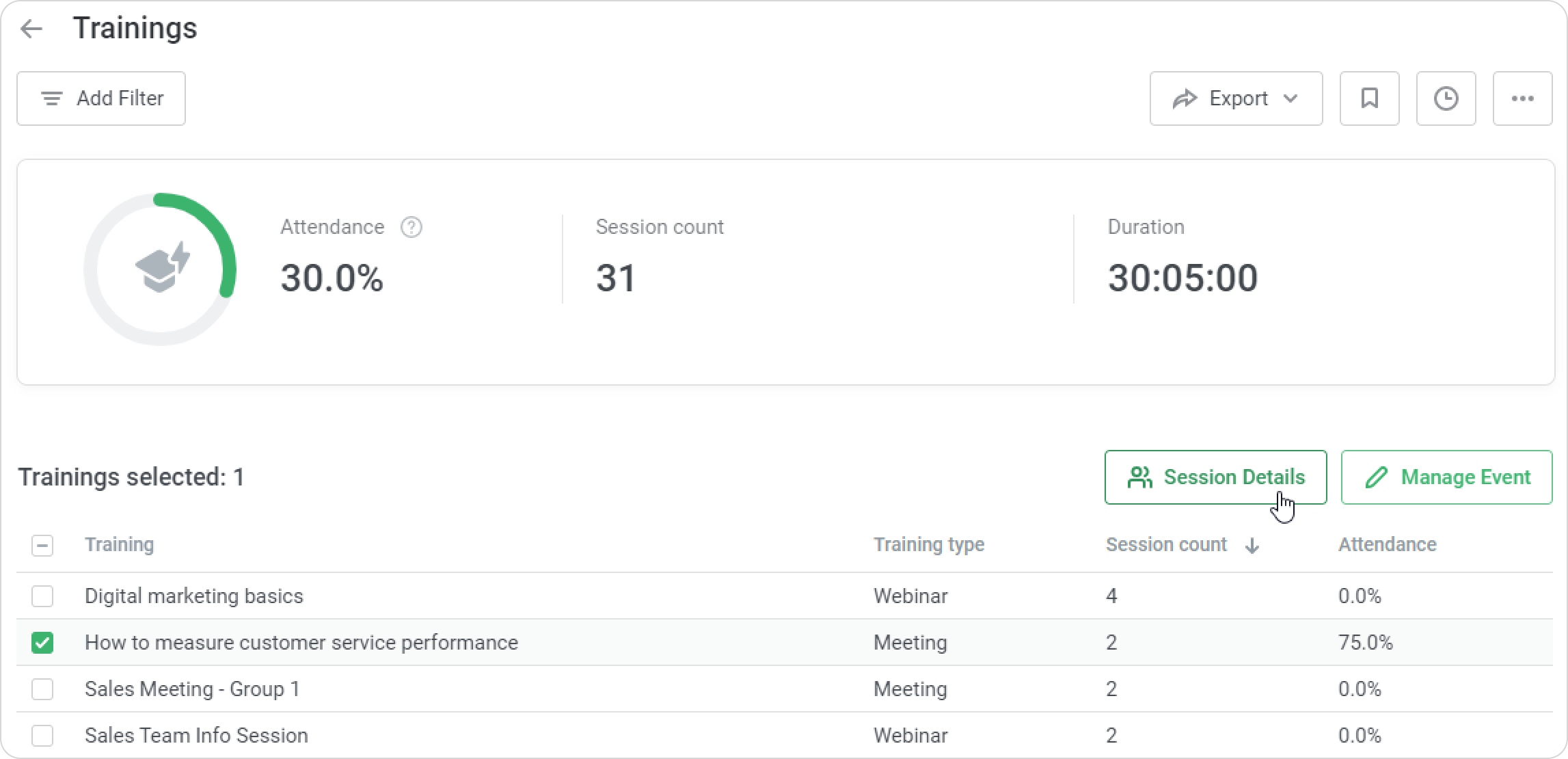The width and height of the screenshot is (1568, 759).
Task: Open the clock history icon button
Action: 1446,98
